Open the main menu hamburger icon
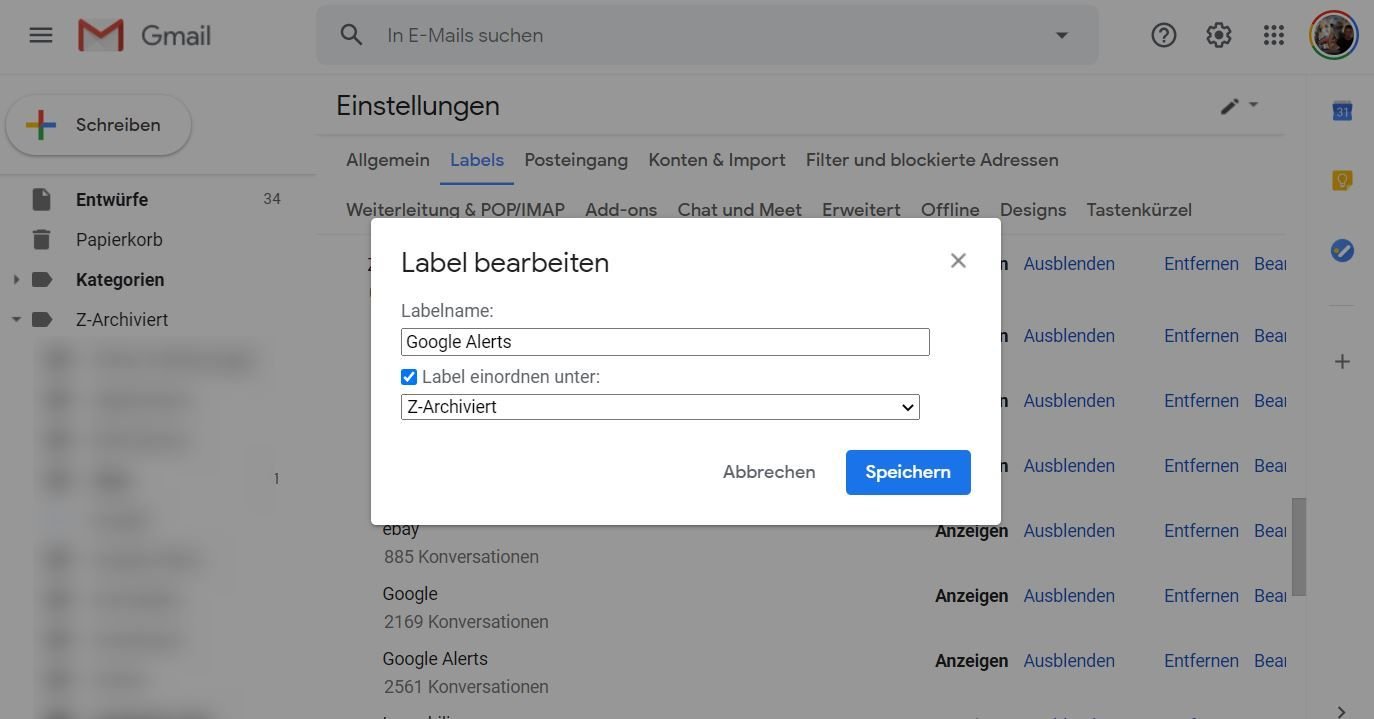 click(x=40, y=36)
